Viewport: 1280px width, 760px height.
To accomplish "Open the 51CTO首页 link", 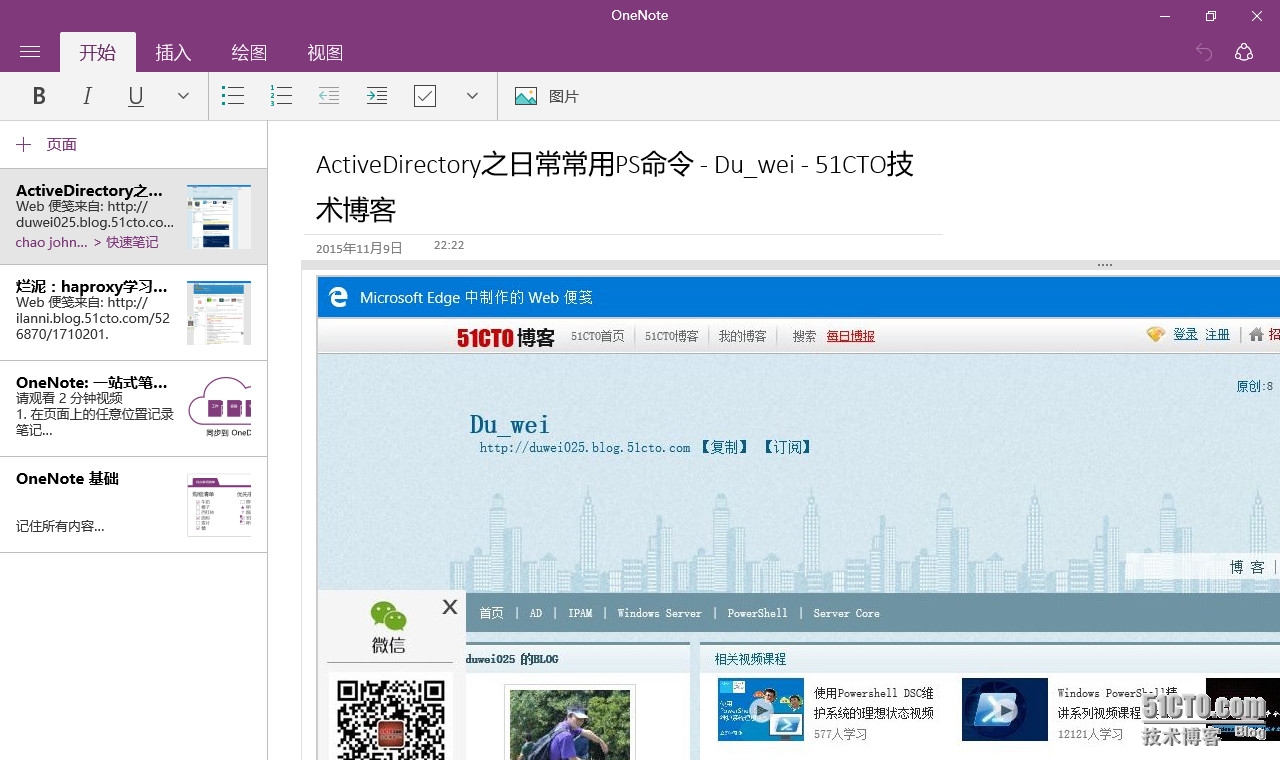I will pos(597,336).
